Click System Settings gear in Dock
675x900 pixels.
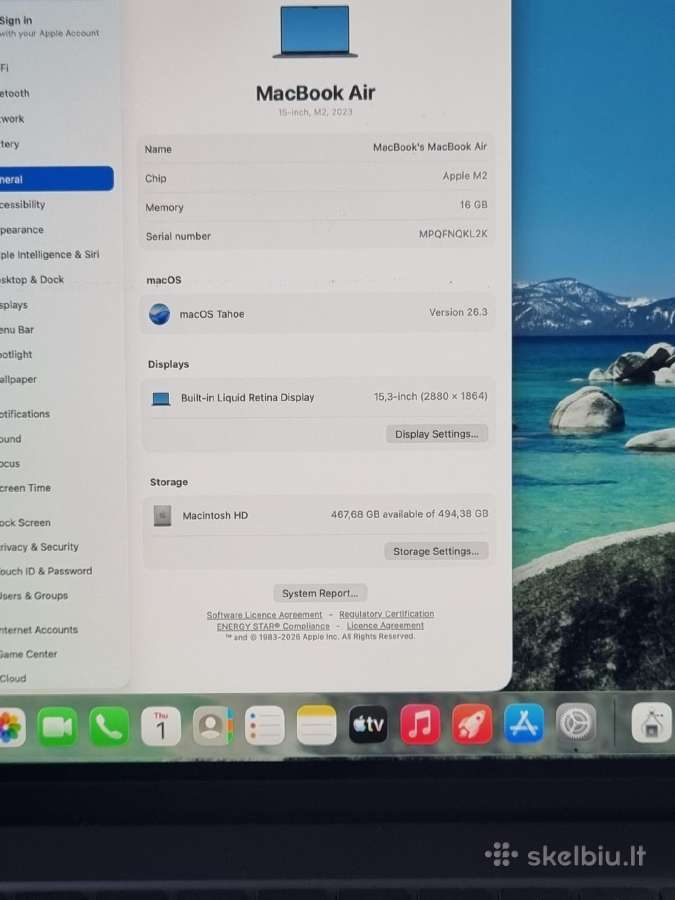pyautogui.click(x=576, y=723)
